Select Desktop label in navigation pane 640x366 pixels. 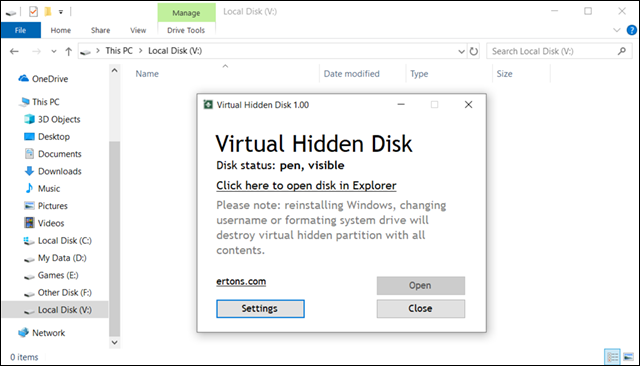54,137
